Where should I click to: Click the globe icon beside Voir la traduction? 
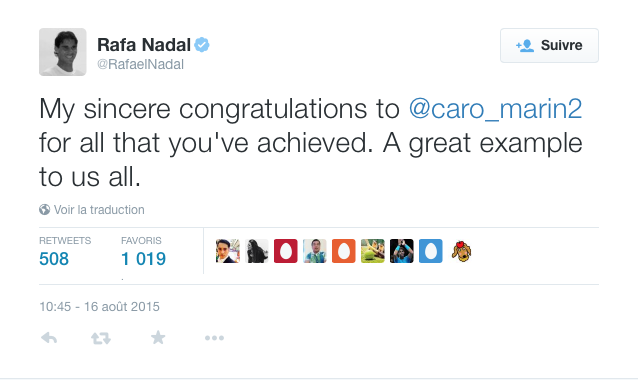pos(44,210)
